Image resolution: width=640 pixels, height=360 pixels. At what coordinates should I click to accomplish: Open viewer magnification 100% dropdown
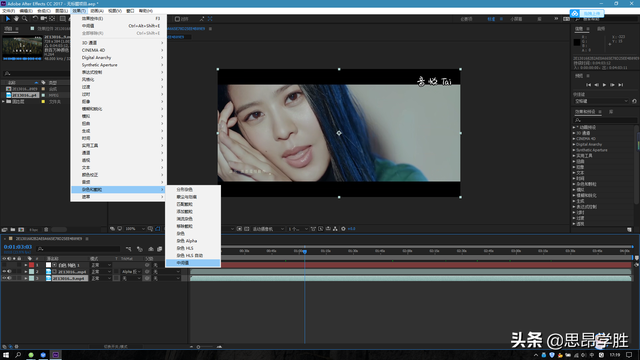coord(135,229)
